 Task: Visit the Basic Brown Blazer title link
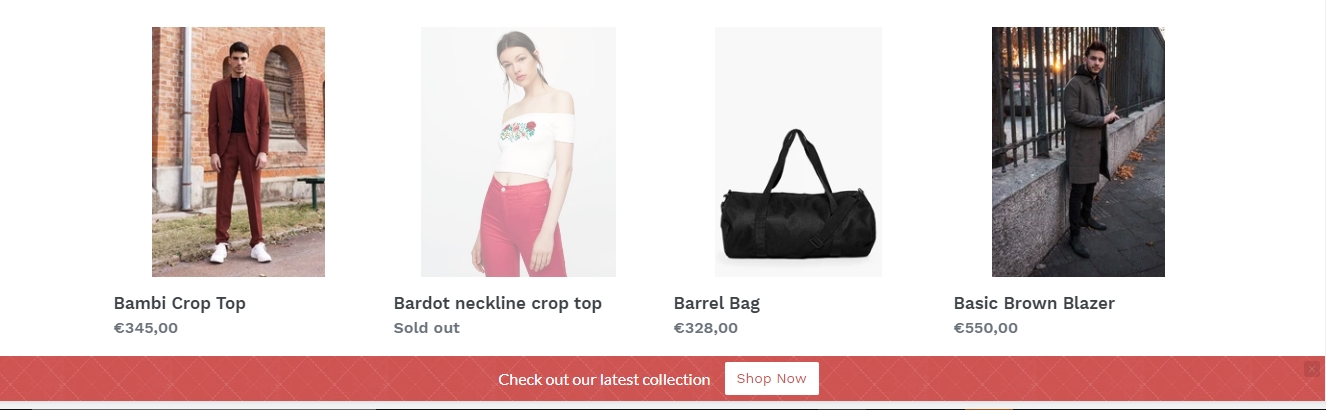coord(1034,303)
